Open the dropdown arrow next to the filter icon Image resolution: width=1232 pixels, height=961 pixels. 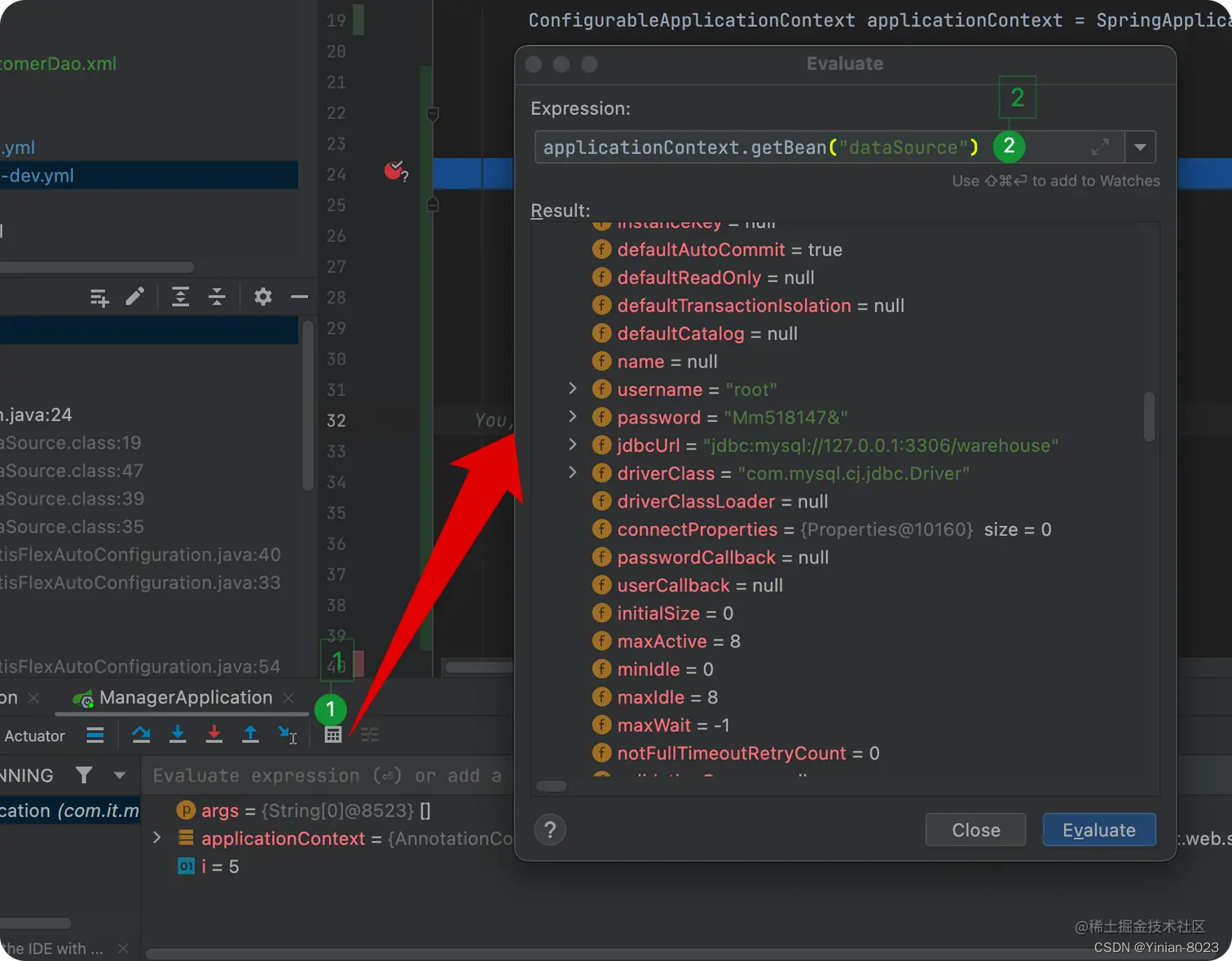pos(120,775)
